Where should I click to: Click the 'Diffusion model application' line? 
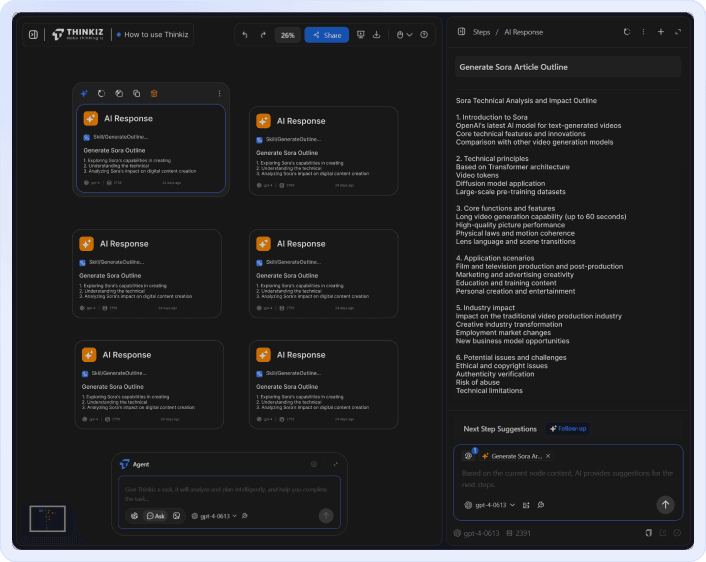pos(500,183)
